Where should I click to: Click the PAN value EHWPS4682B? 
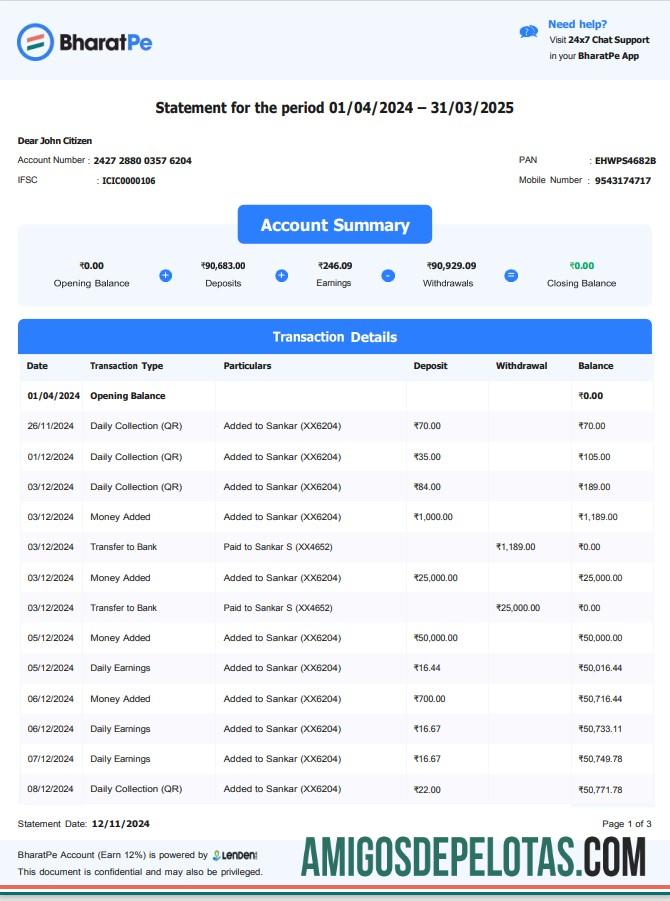(x=625, y=160)
